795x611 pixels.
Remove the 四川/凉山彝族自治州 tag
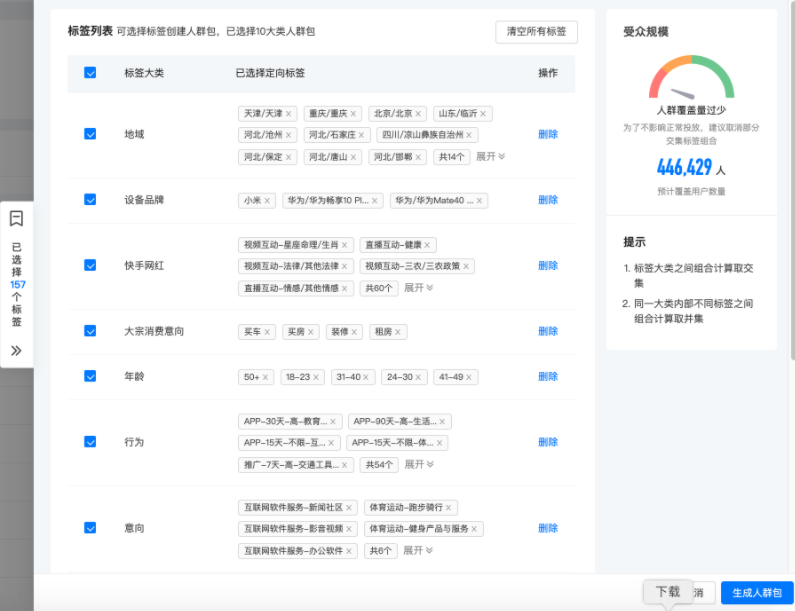pyautogui.click(x=468, y=135)
